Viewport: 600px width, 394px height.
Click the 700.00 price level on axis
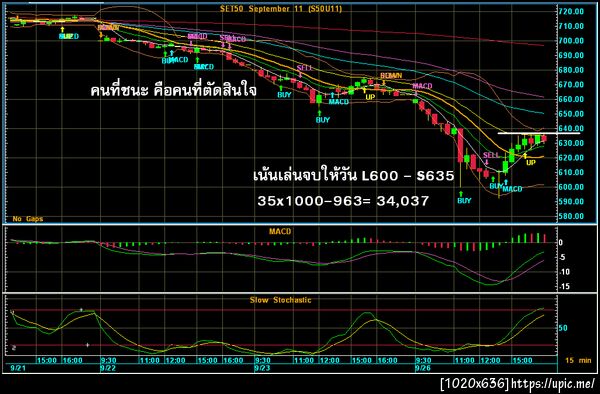coord(571,41)
